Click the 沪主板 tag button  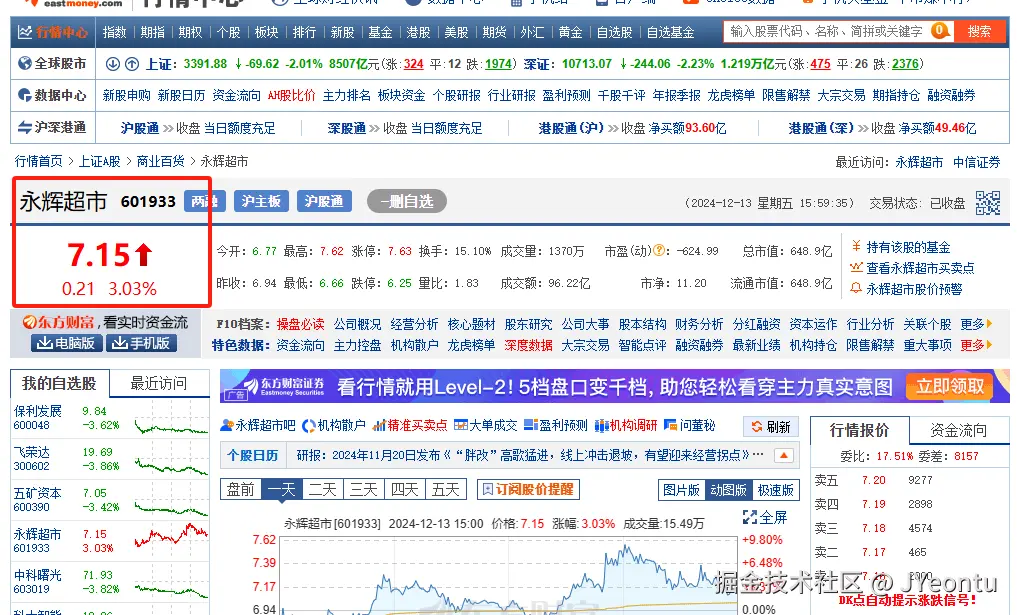click(261, 201)
